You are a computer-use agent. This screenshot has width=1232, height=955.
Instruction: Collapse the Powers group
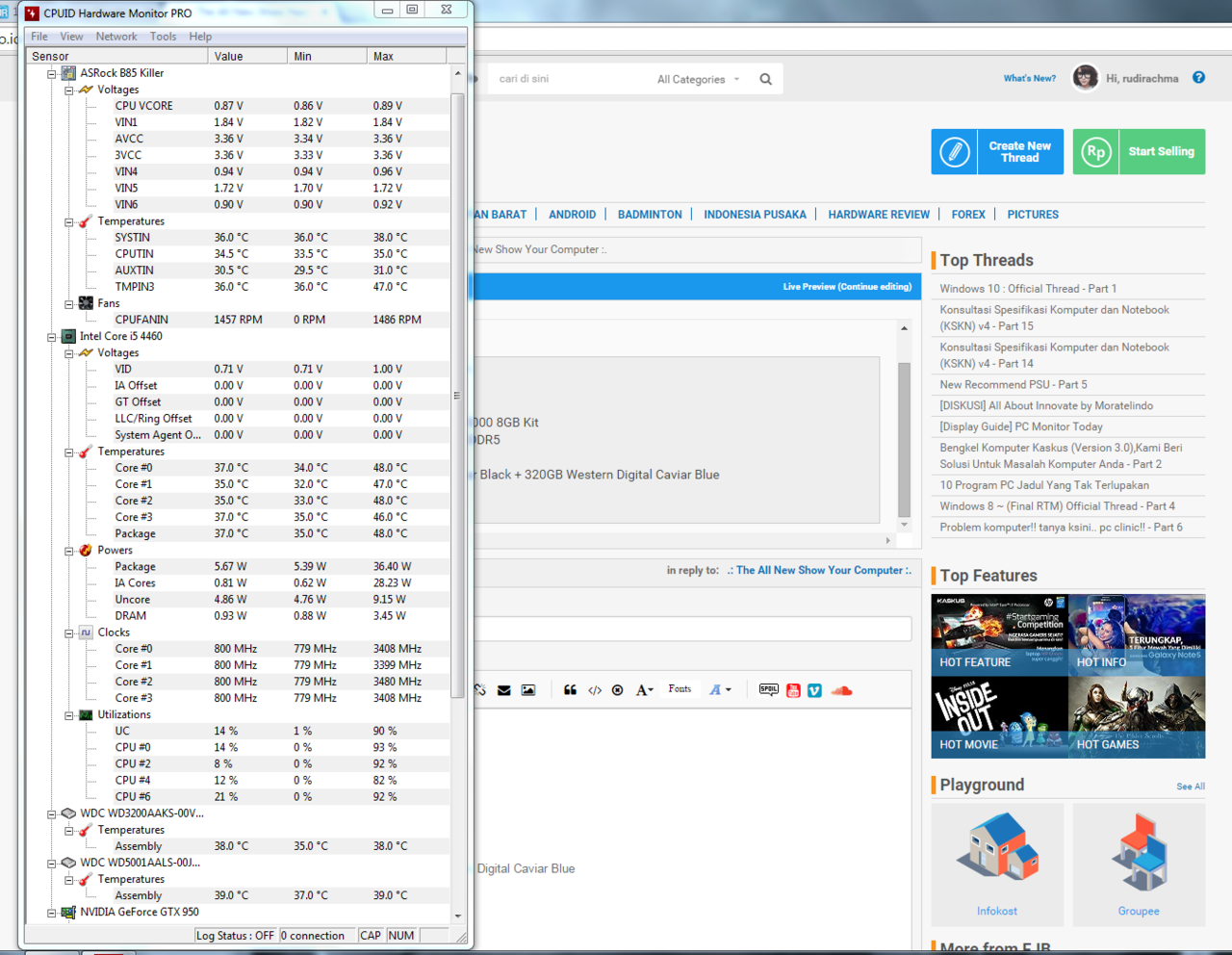point(69,551)
